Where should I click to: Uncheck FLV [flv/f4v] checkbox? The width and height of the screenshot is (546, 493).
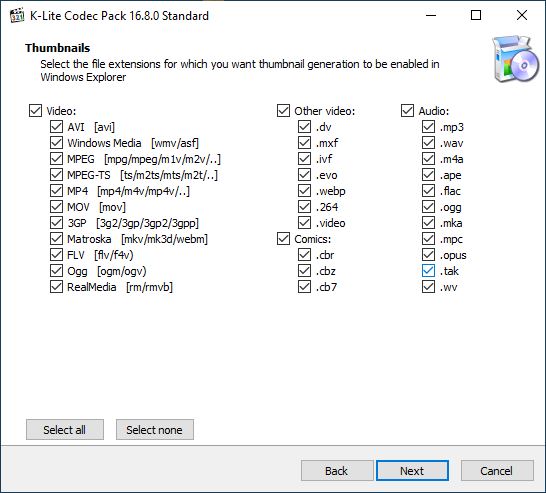(56, 255)
